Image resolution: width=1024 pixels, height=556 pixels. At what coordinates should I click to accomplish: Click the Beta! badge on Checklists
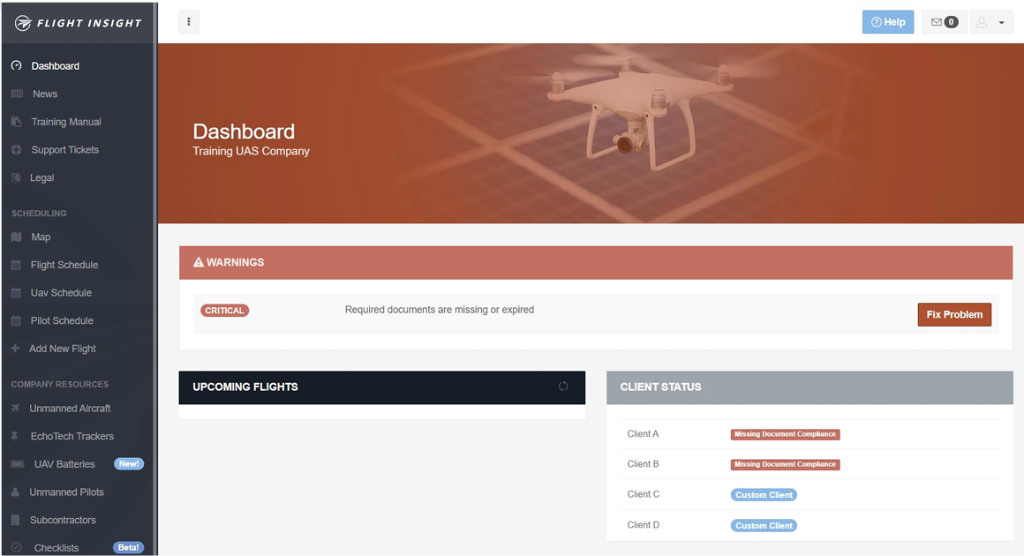[128, 548]
